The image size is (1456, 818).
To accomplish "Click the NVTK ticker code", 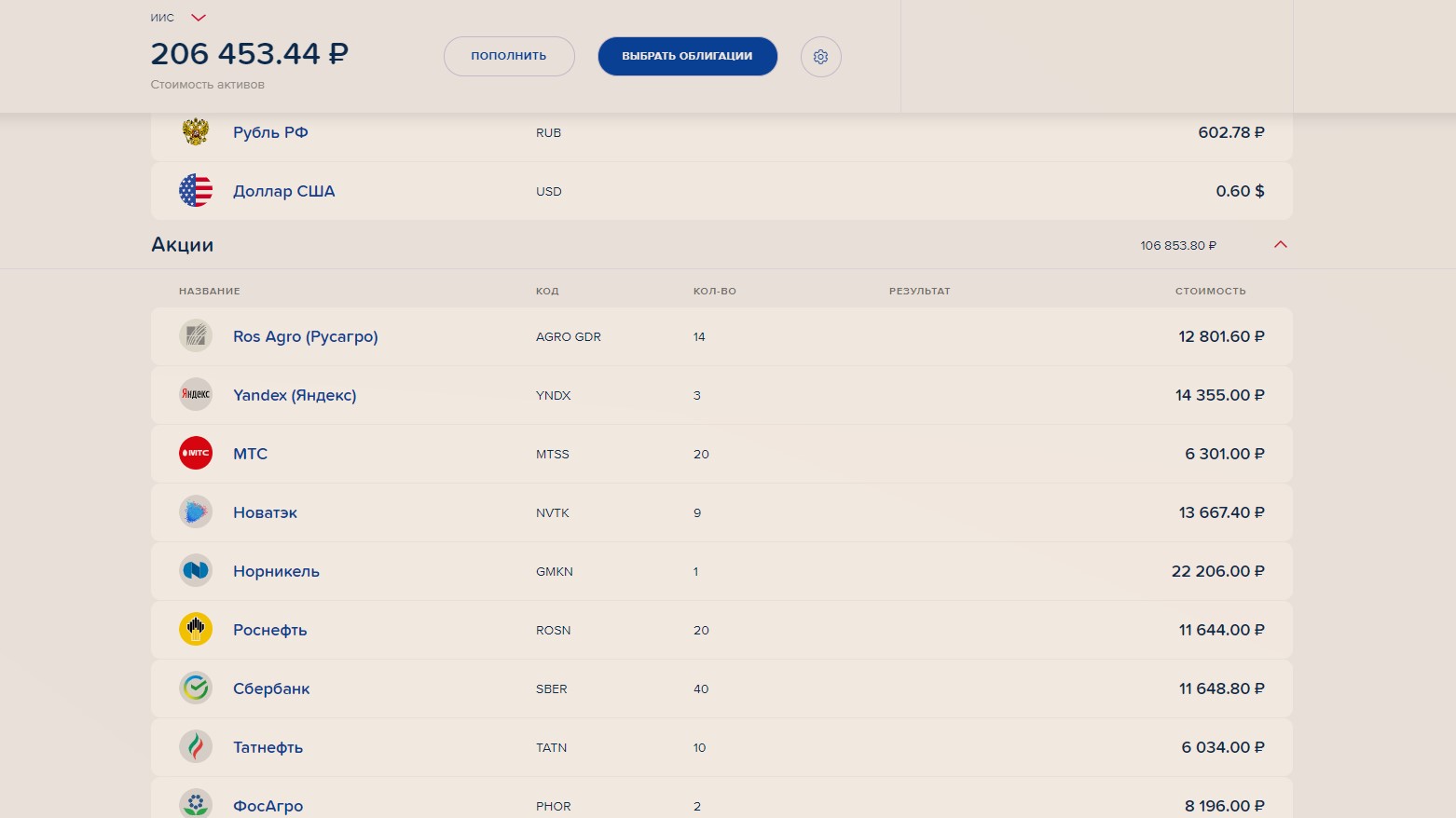I will 552,512.
